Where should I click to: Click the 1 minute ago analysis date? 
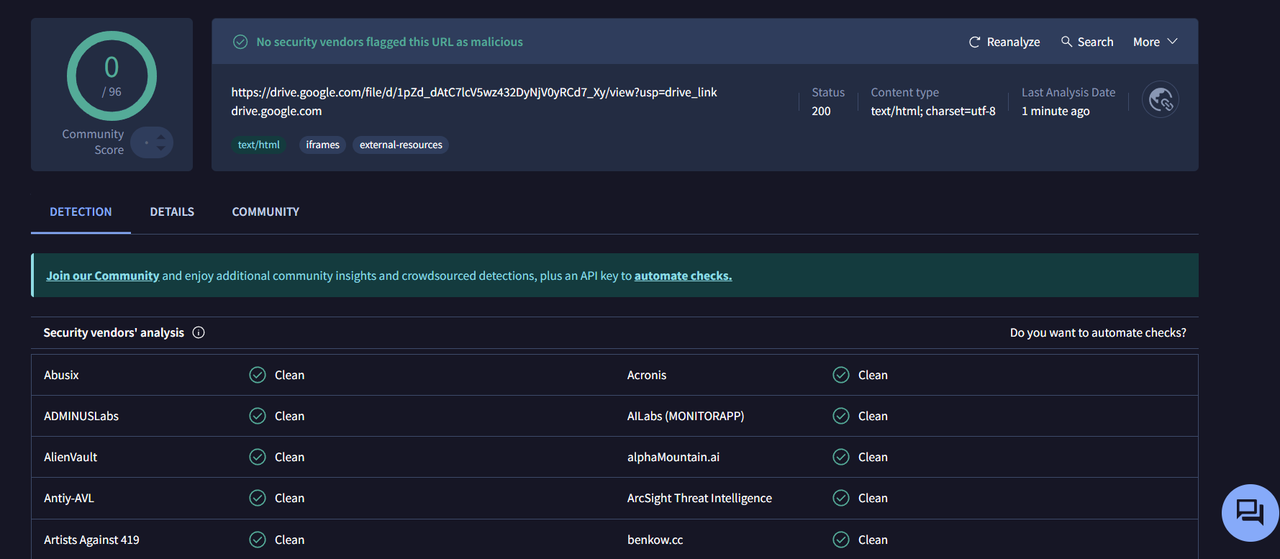click(1055, 111)
